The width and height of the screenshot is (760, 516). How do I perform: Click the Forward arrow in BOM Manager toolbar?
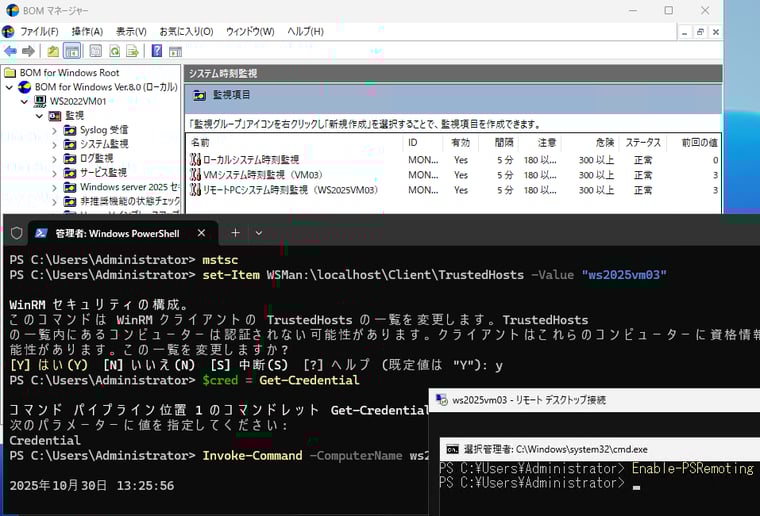29,50
